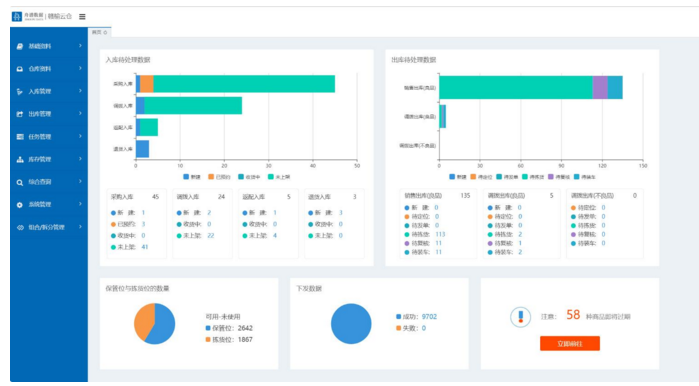699x386 pixels.
Task: Open the 基础资料 menu label
Action: 40,46
